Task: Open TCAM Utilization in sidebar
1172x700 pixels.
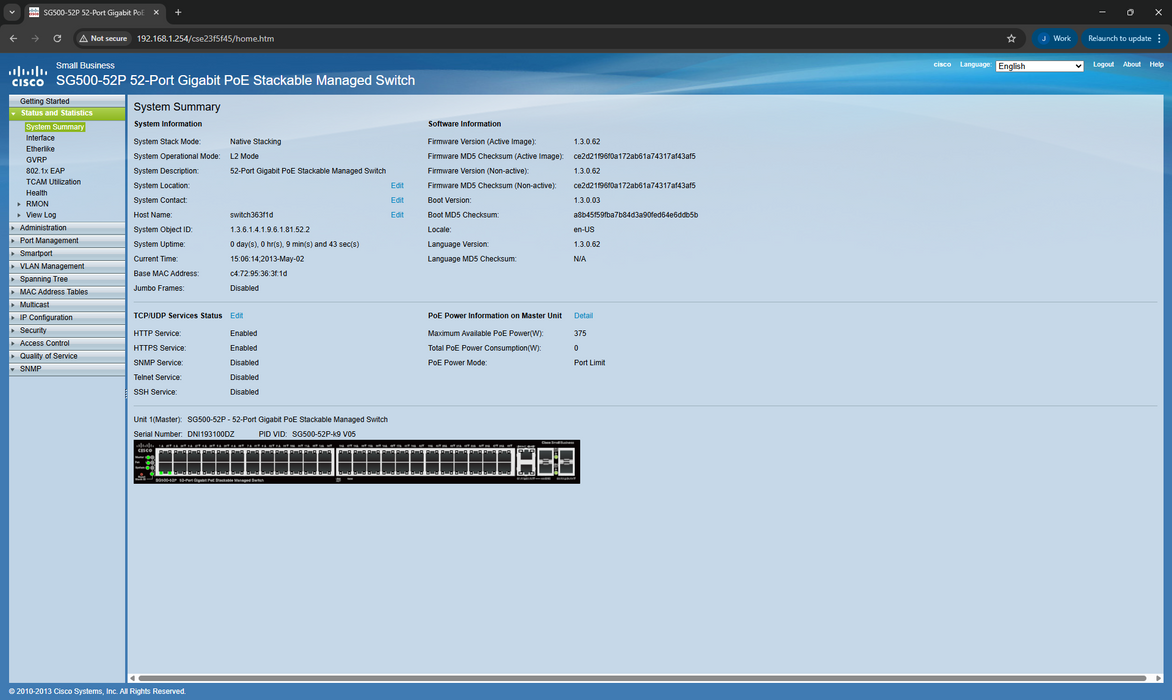Action: (53, 182)
